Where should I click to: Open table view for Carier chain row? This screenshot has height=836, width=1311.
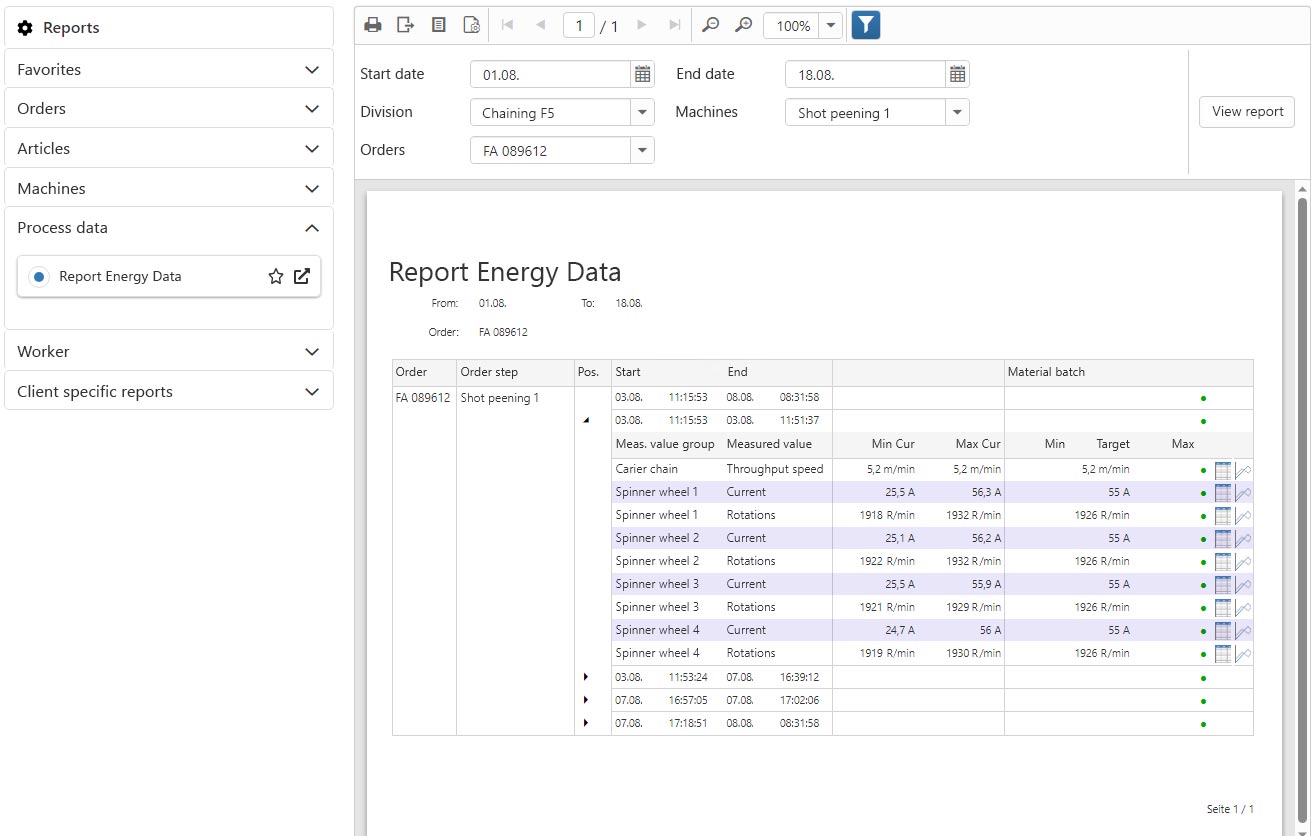tap(1223, 470)
